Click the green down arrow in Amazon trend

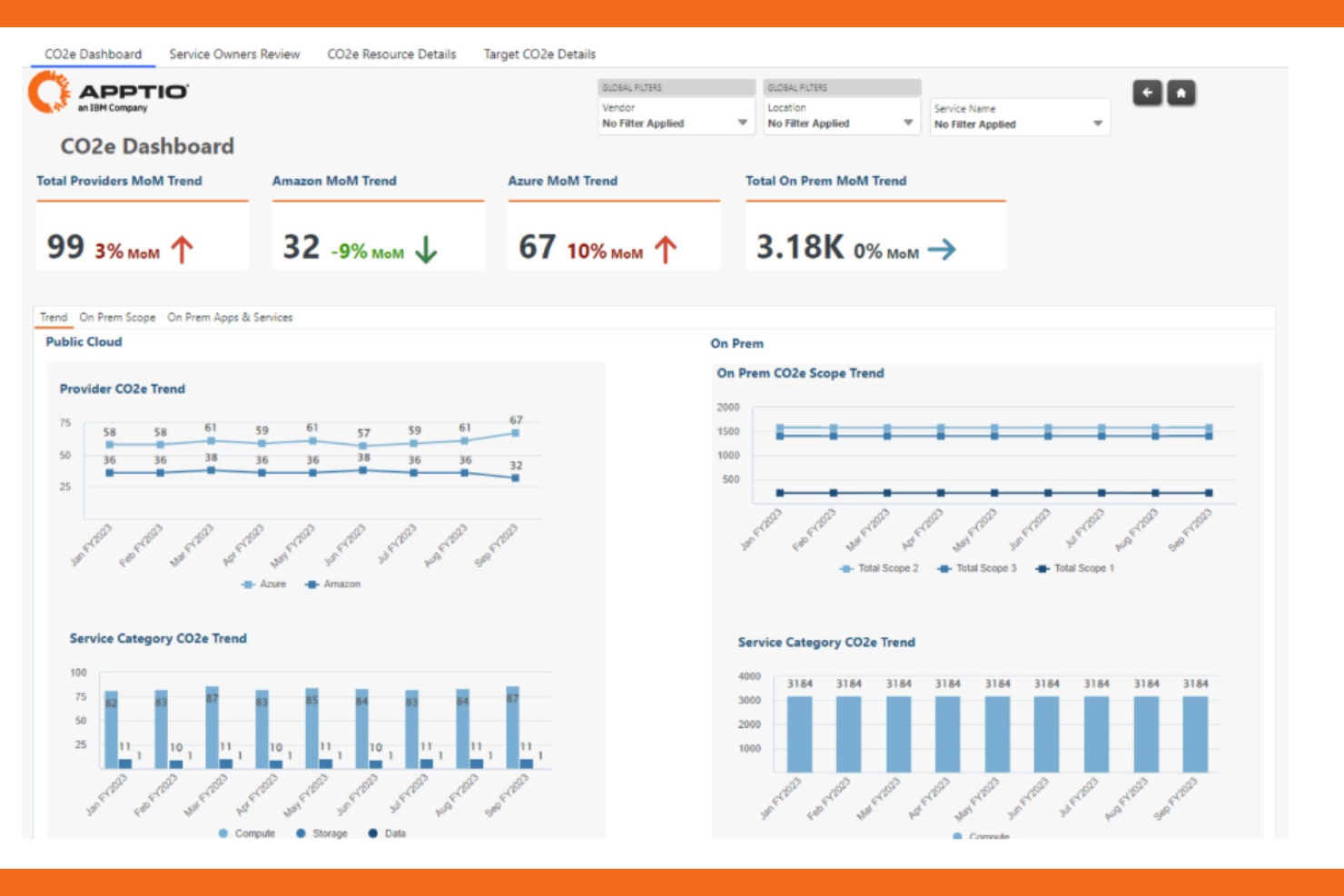click(x=426, y=250)
